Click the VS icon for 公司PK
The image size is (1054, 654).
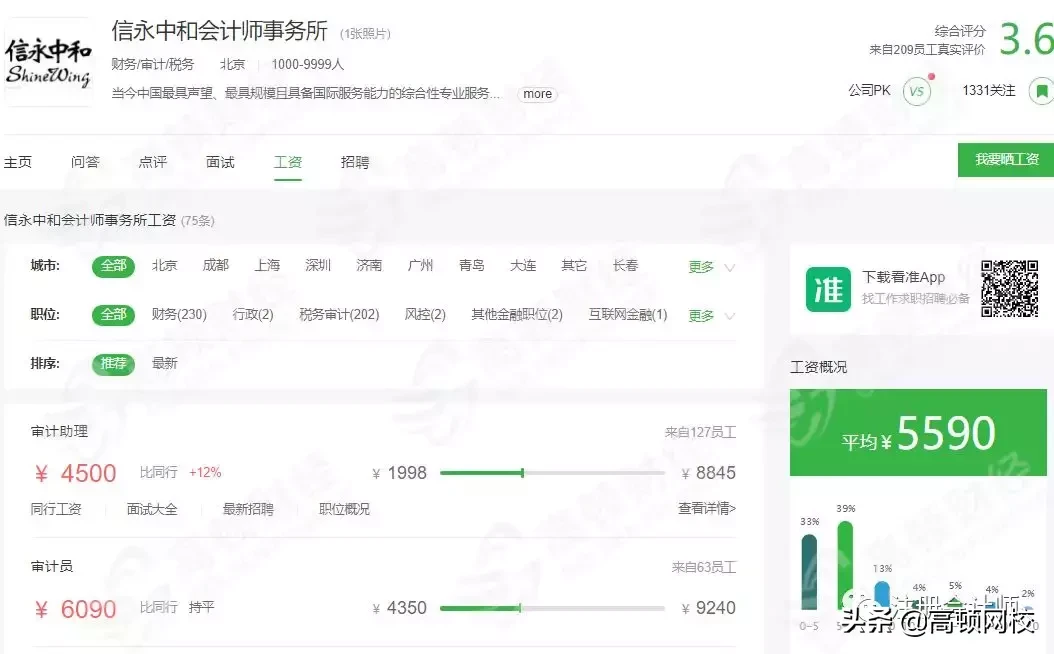pyautogui.click(x=916, y=90)
